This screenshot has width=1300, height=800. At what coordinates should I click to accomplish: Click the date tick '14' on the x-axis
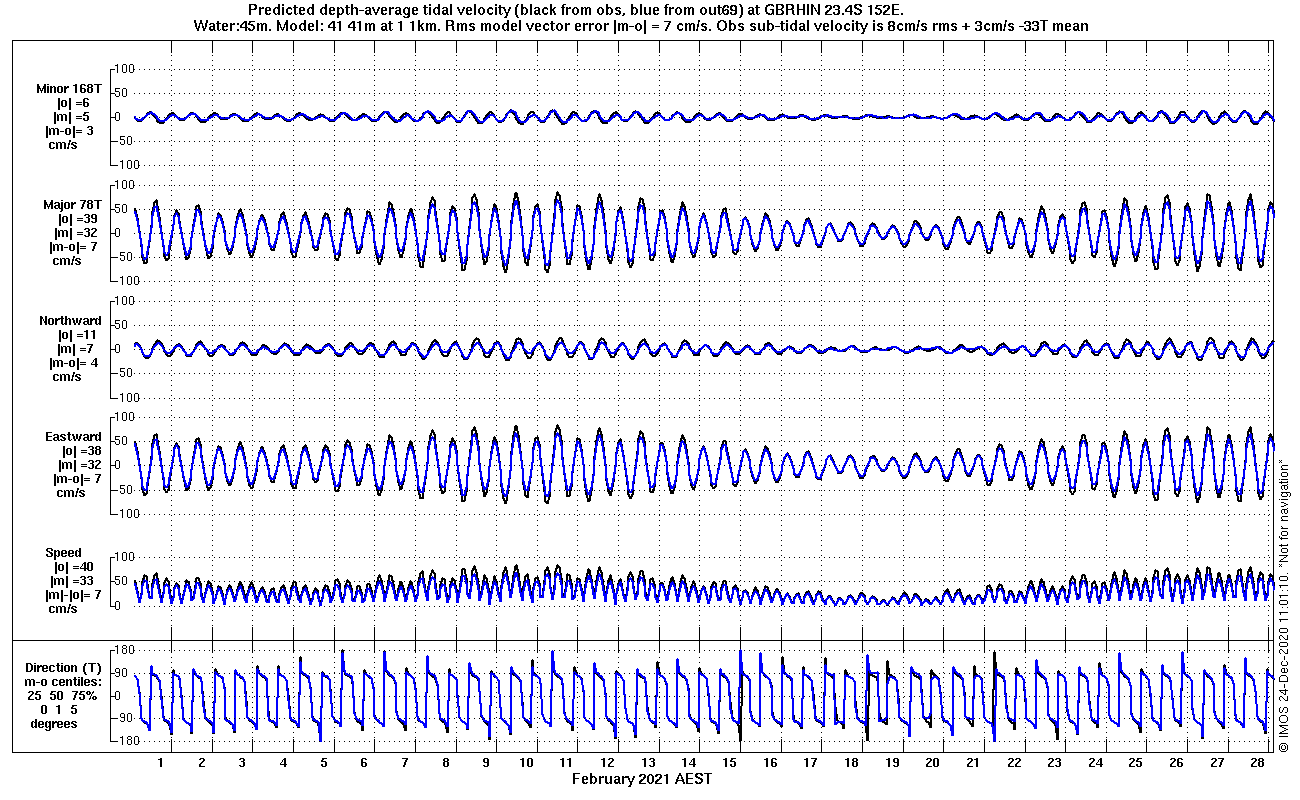[x=689, y=762]
